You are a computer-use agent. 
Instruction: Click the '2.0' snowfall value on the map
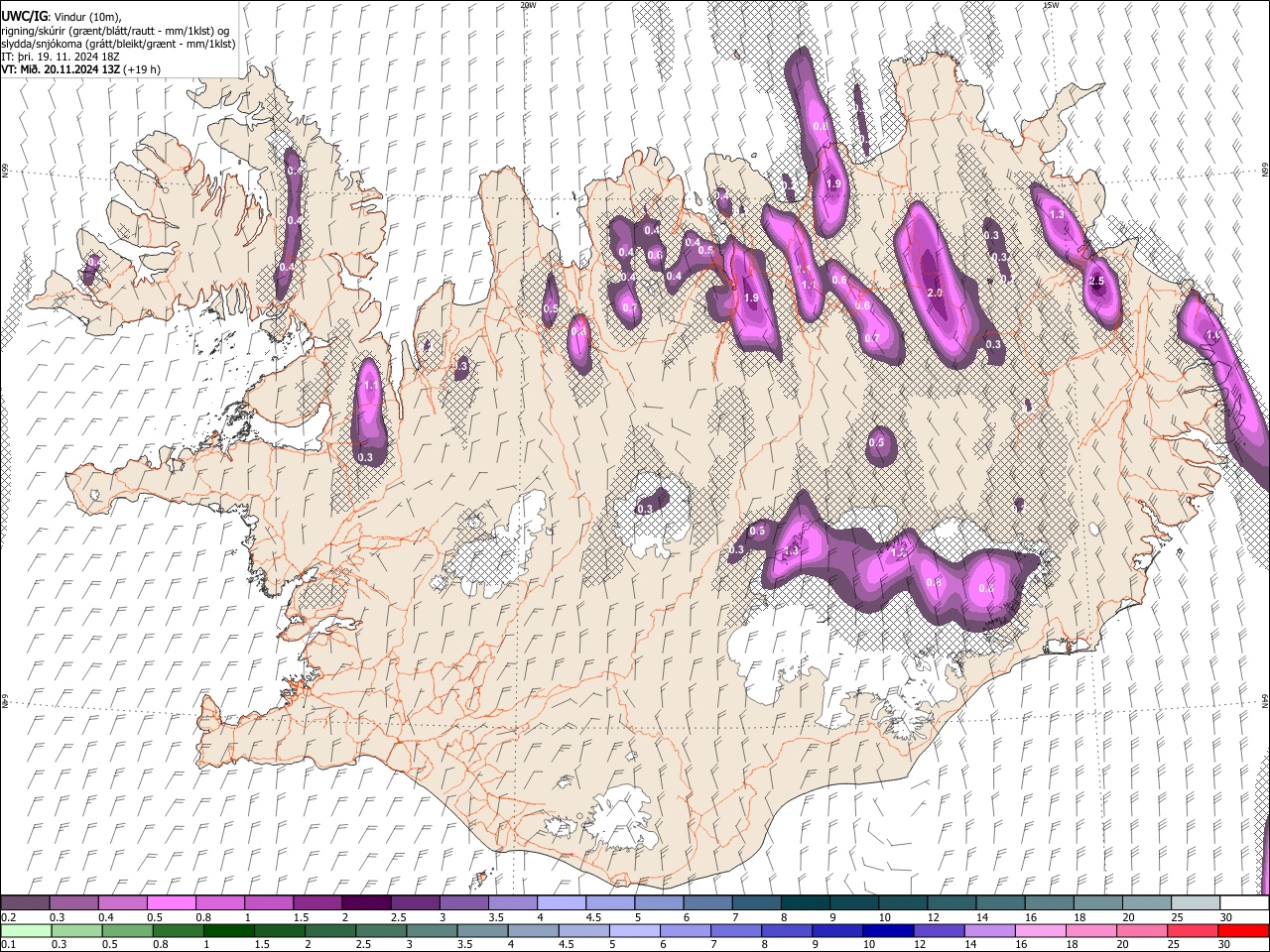(x=934, y=294)
